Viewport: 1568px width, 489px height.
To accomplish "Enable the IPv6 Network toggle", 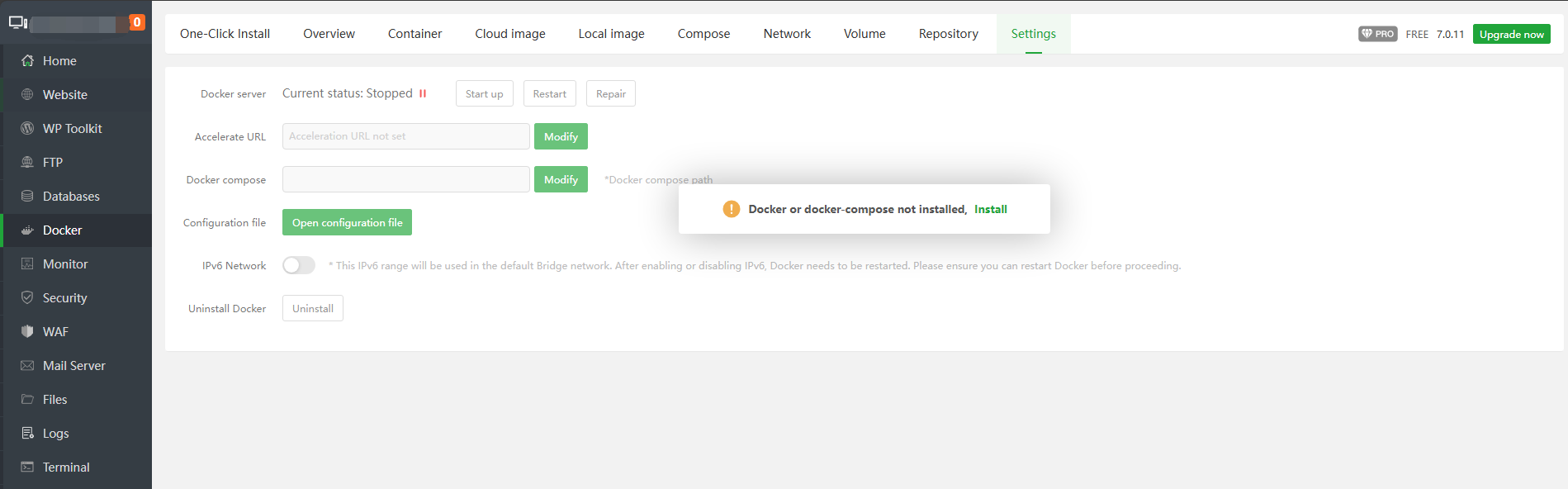I will pos(299,265).
